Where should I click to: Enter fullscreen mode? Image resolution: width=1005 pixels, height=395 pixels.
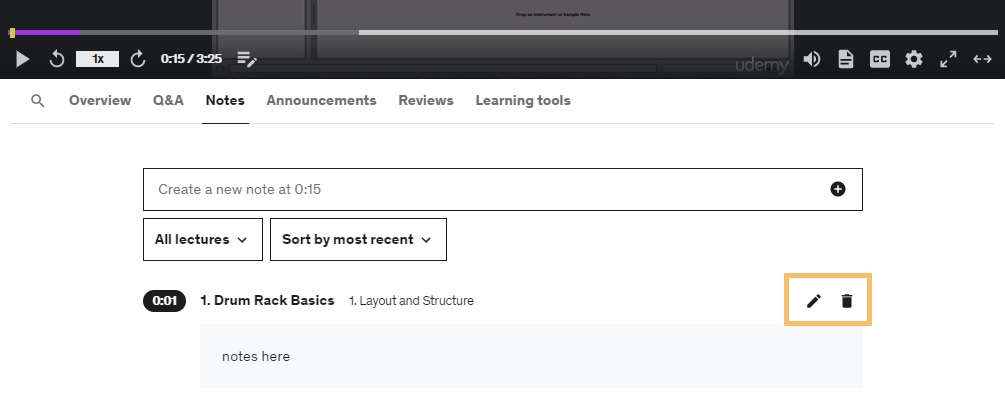click(x=948, y=59)
